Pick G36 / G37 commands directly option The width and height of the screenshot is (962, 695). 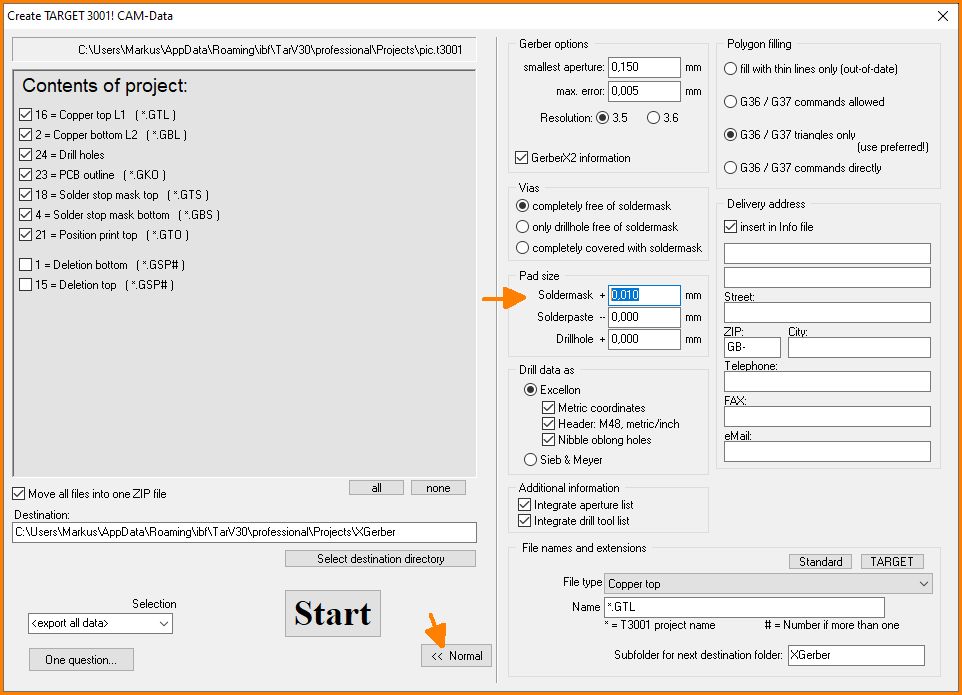pyautogui.click(x=730, y=168)
